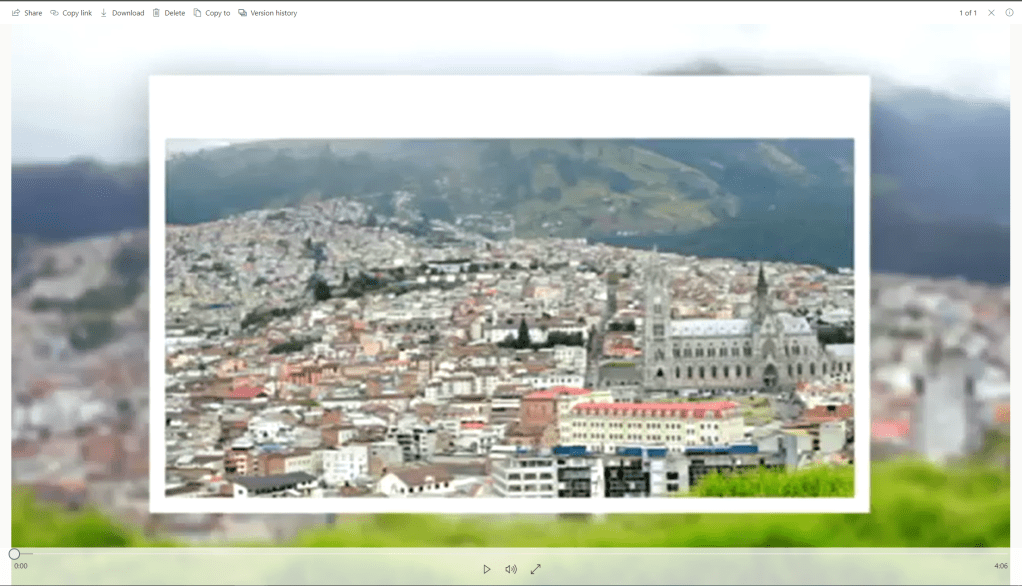
Task: Click the 'Copy to' text label
Action: pos(217,13)
